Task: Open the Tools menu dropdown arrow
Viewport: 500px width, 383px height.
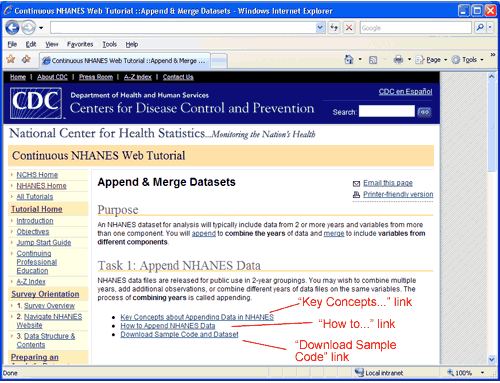Action: click(x=482, y=60)
